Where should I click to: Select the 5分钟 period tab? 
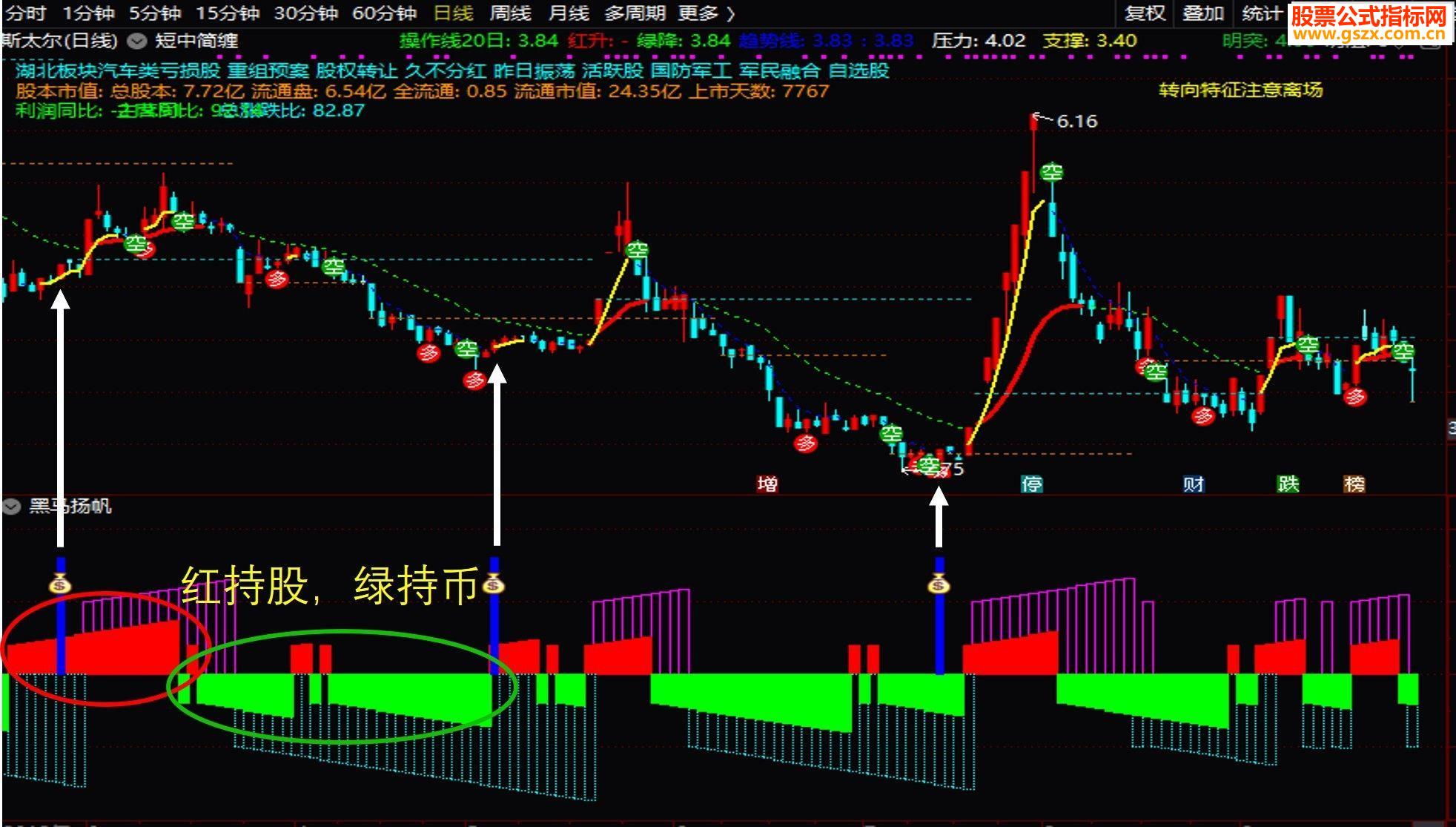pyautogui.click(x=155, y=13)
